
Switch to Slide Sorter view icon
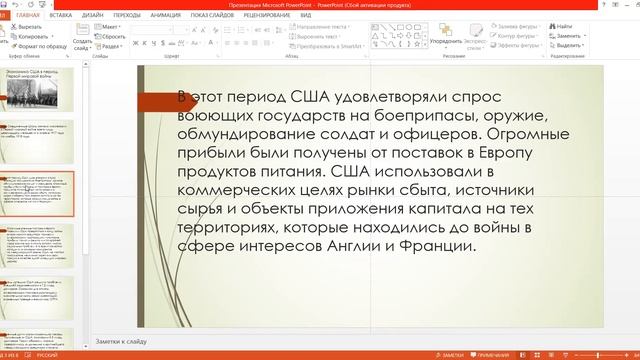tap(537, 355)
